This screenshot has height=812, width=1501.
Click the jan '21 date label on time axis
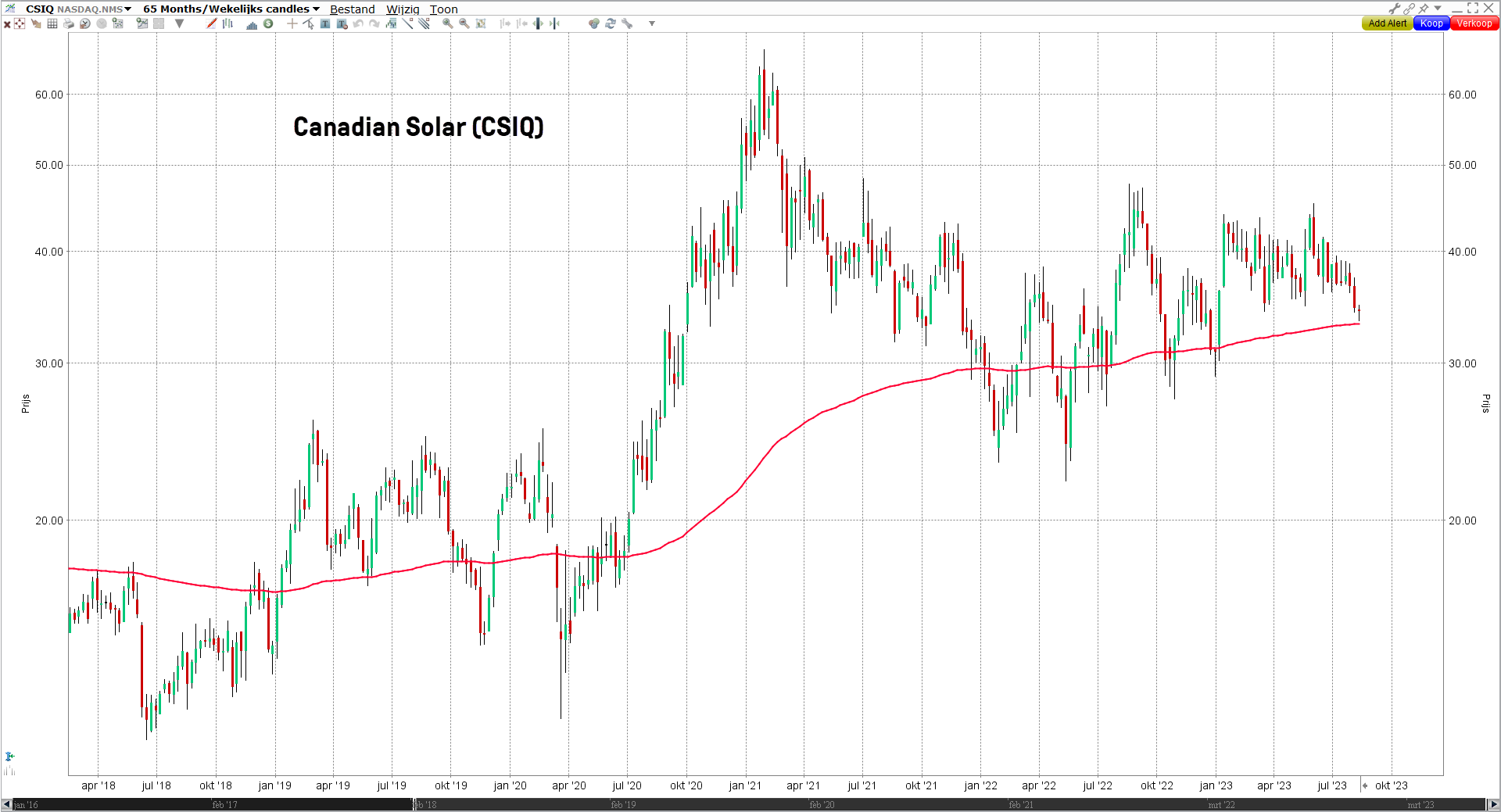(x=744, y=785)
